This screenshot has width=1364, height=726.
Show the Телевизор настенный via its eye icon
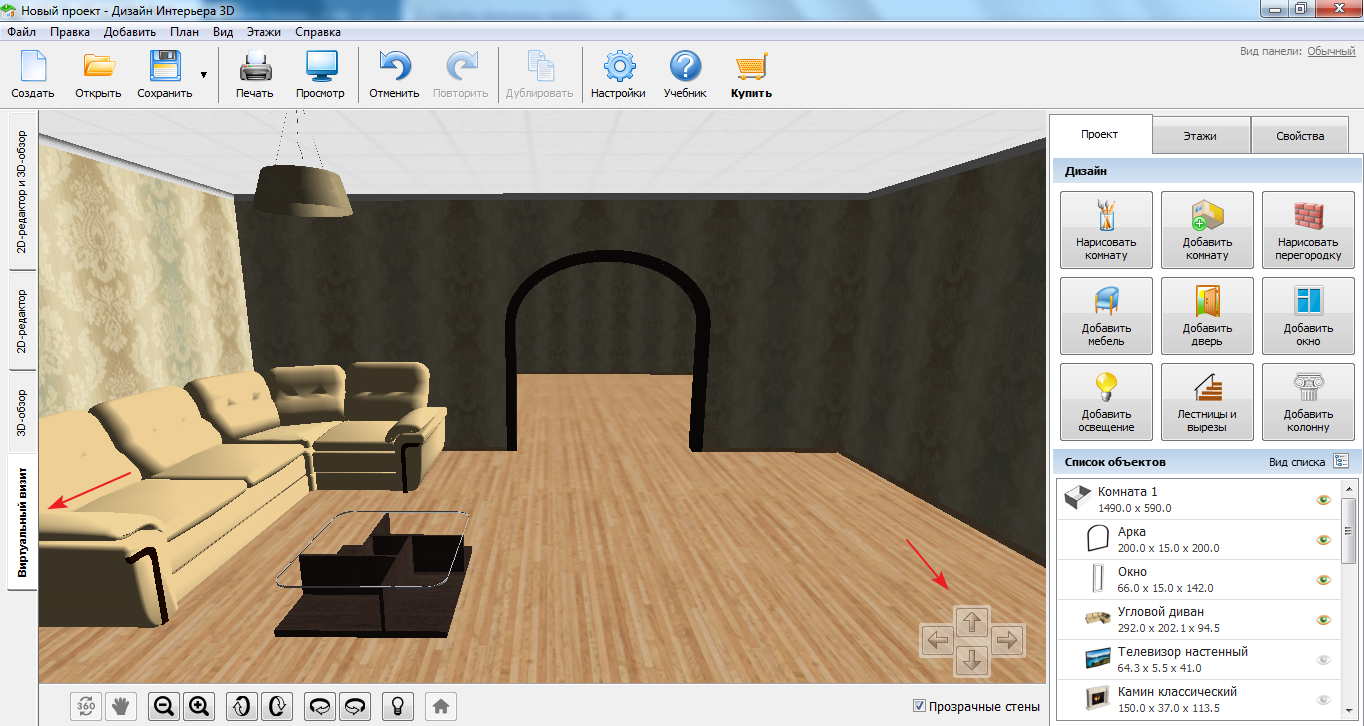(1324, 660)
